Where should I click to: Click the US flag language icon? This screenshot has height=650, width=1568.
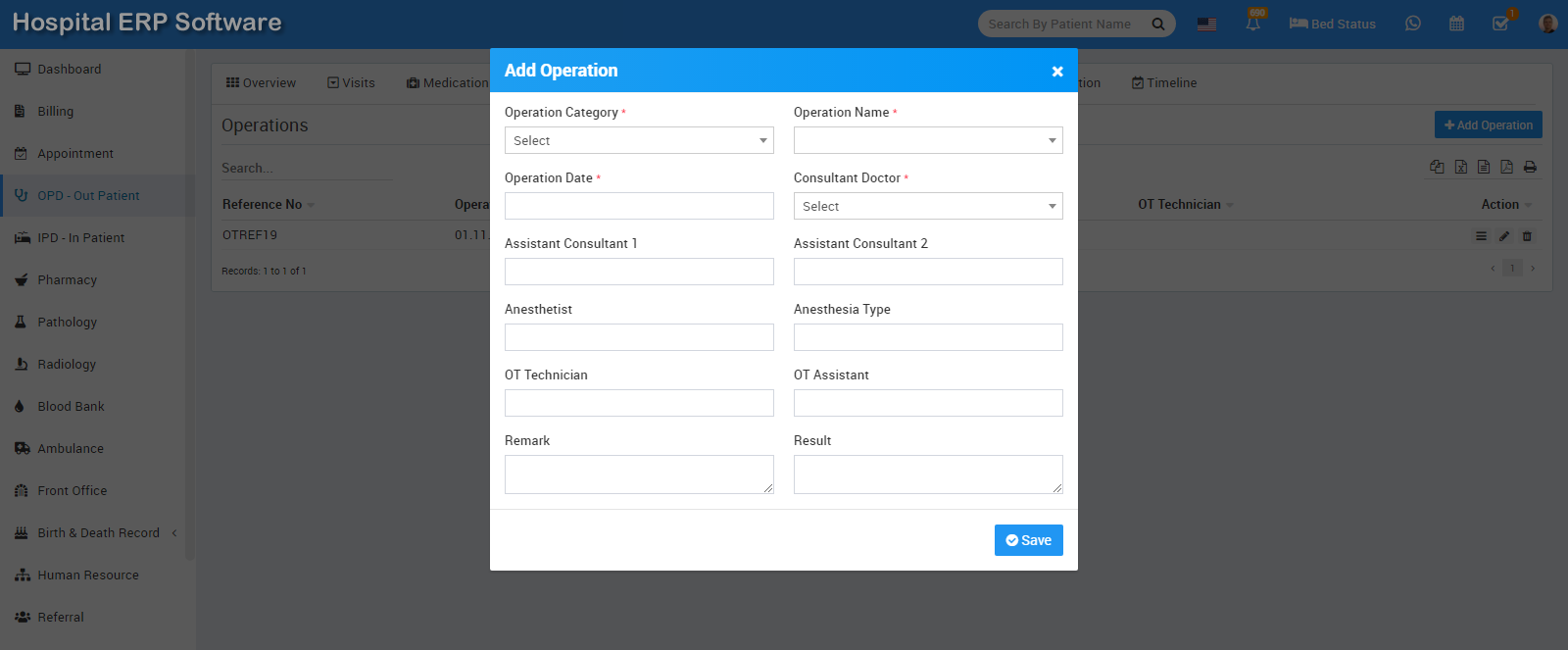coord(1206,24)
